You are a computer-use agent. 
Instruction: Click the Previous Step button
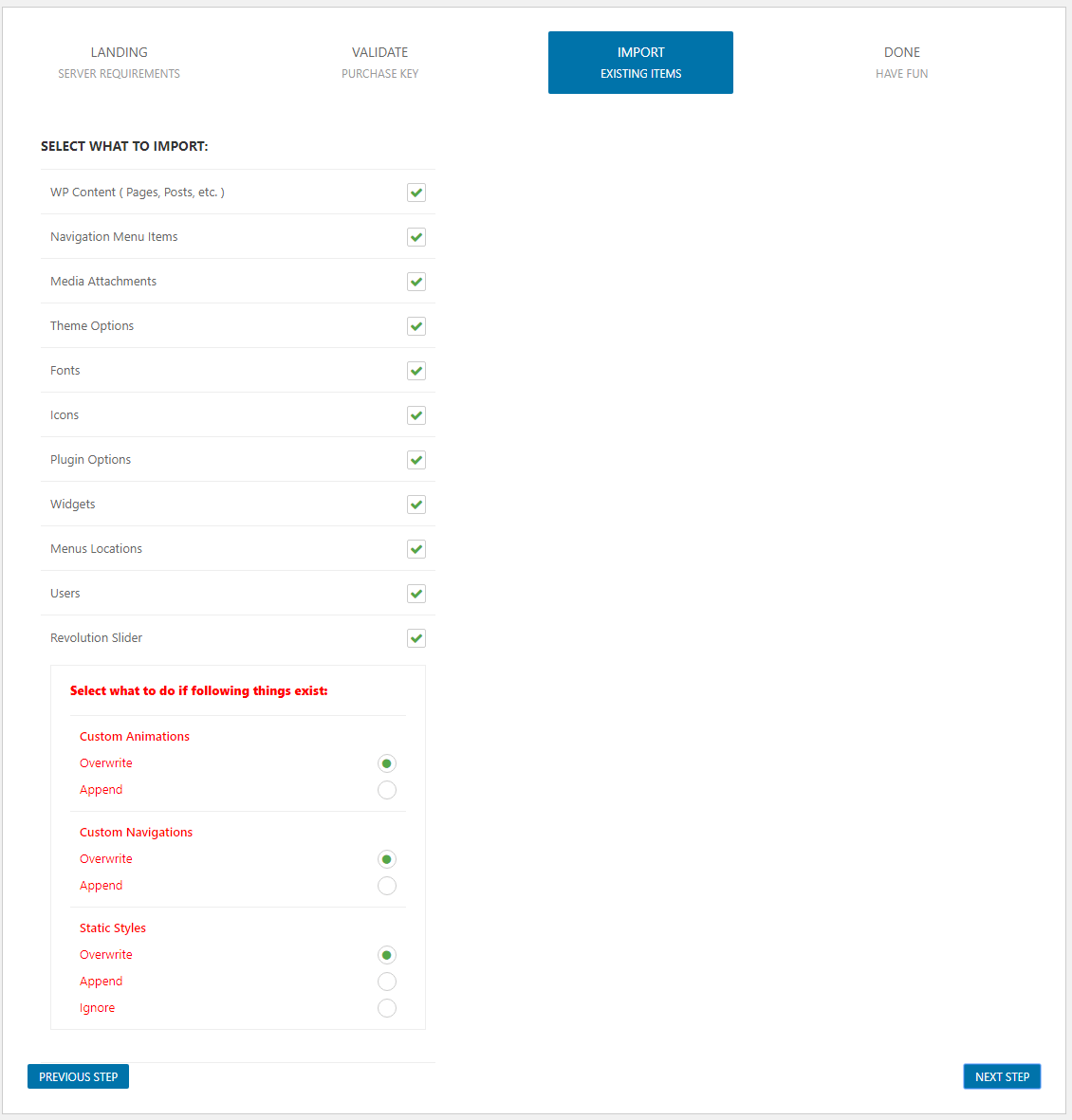78,1076
